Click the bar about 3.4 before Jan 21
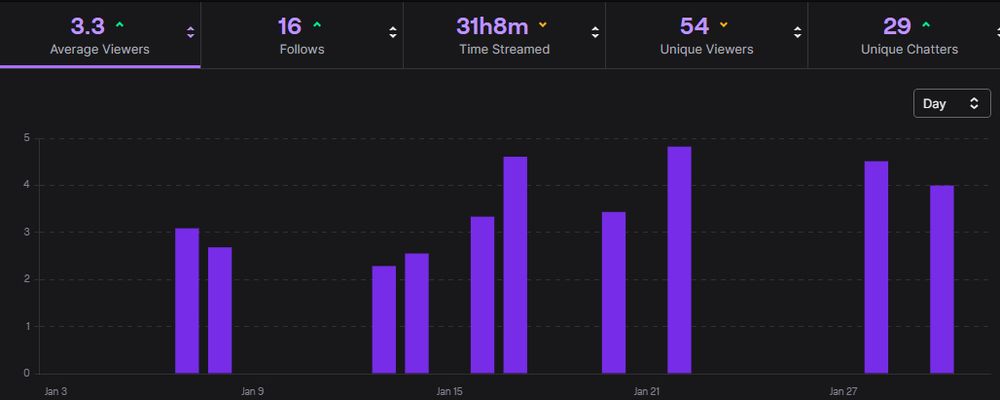 point(614,293)
